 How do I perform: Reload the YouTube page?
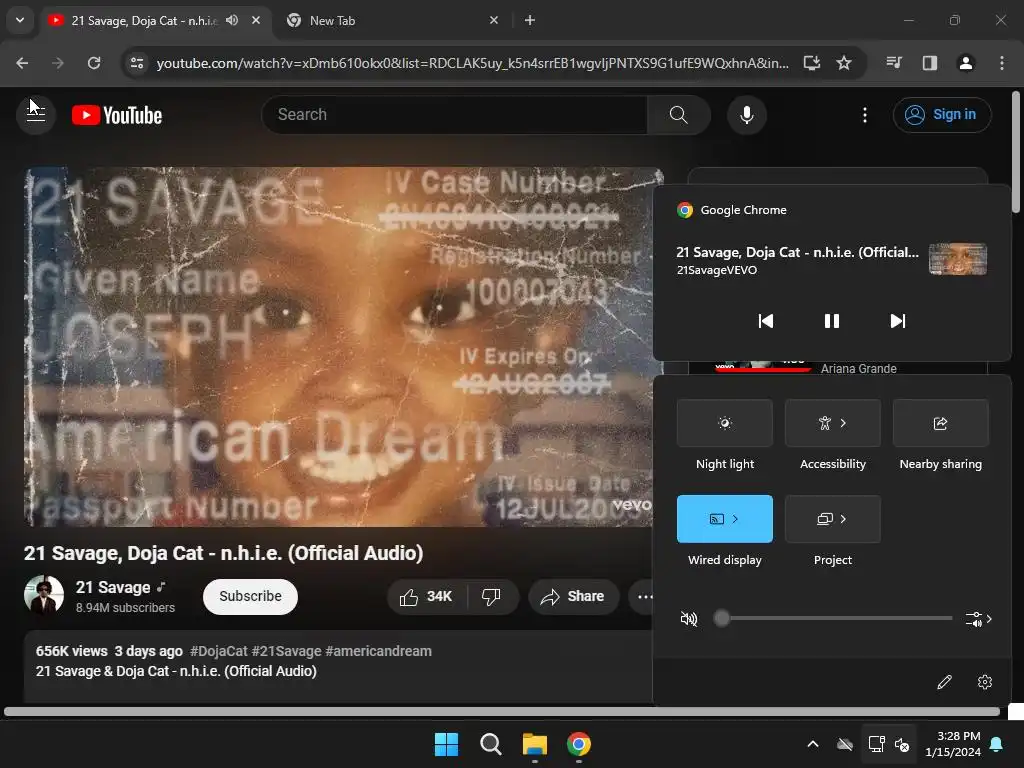pyautogui.click(x=94, y=63)
